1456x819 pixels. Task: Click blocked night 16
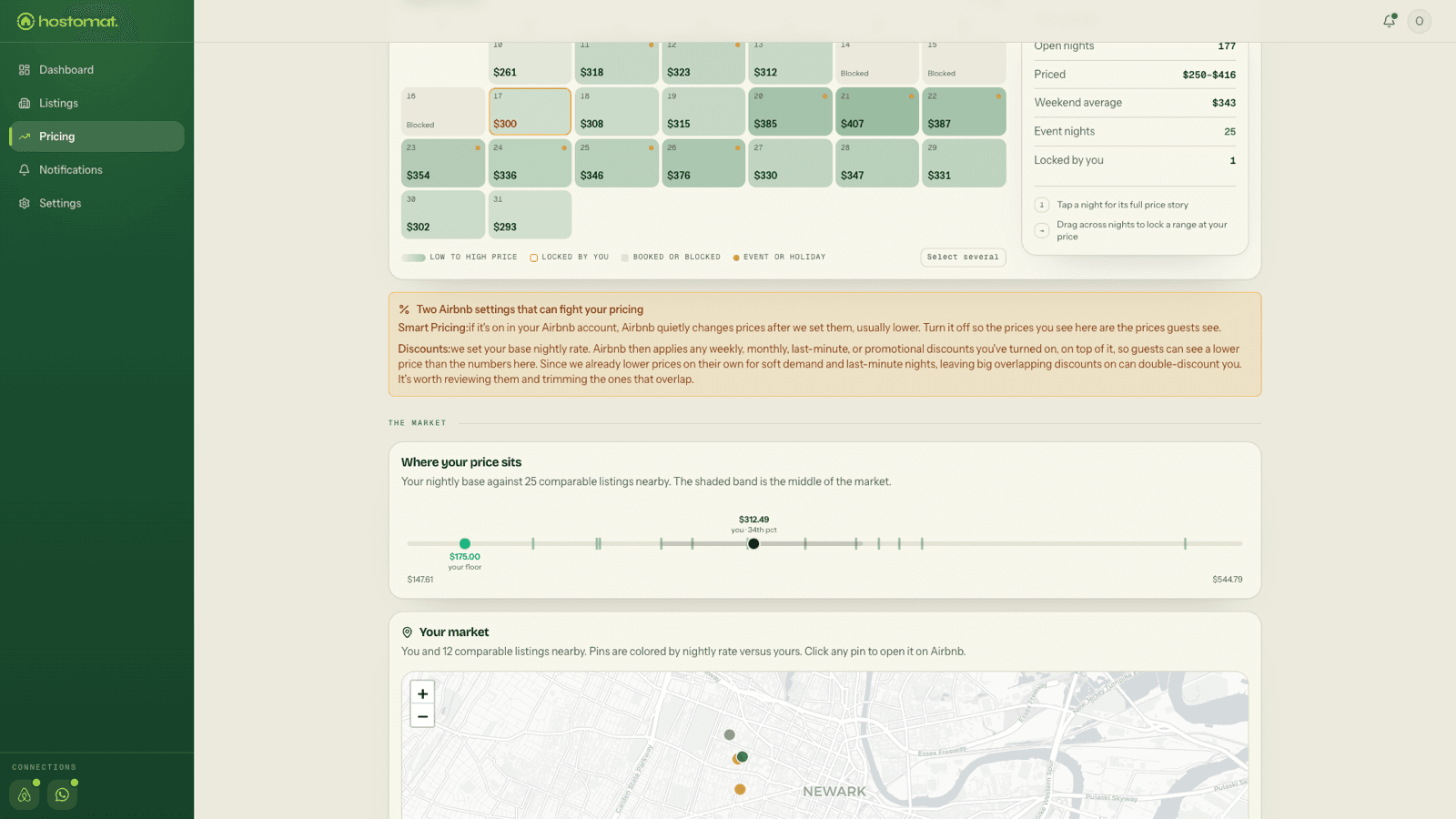[x=443, y=111]
